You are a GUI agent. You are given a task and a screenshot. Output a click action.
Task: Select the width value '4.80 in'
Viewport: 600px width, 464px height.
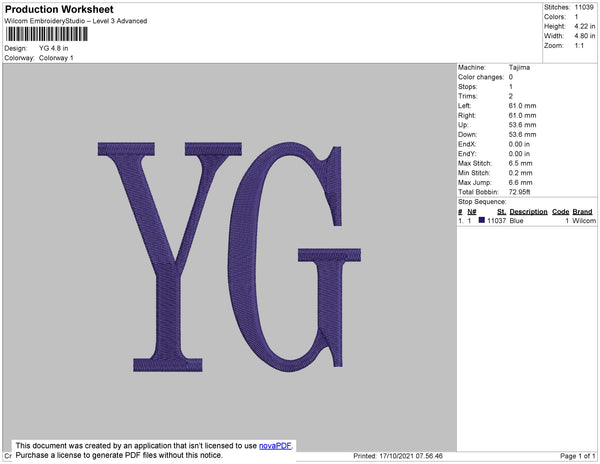coord(585,36)
